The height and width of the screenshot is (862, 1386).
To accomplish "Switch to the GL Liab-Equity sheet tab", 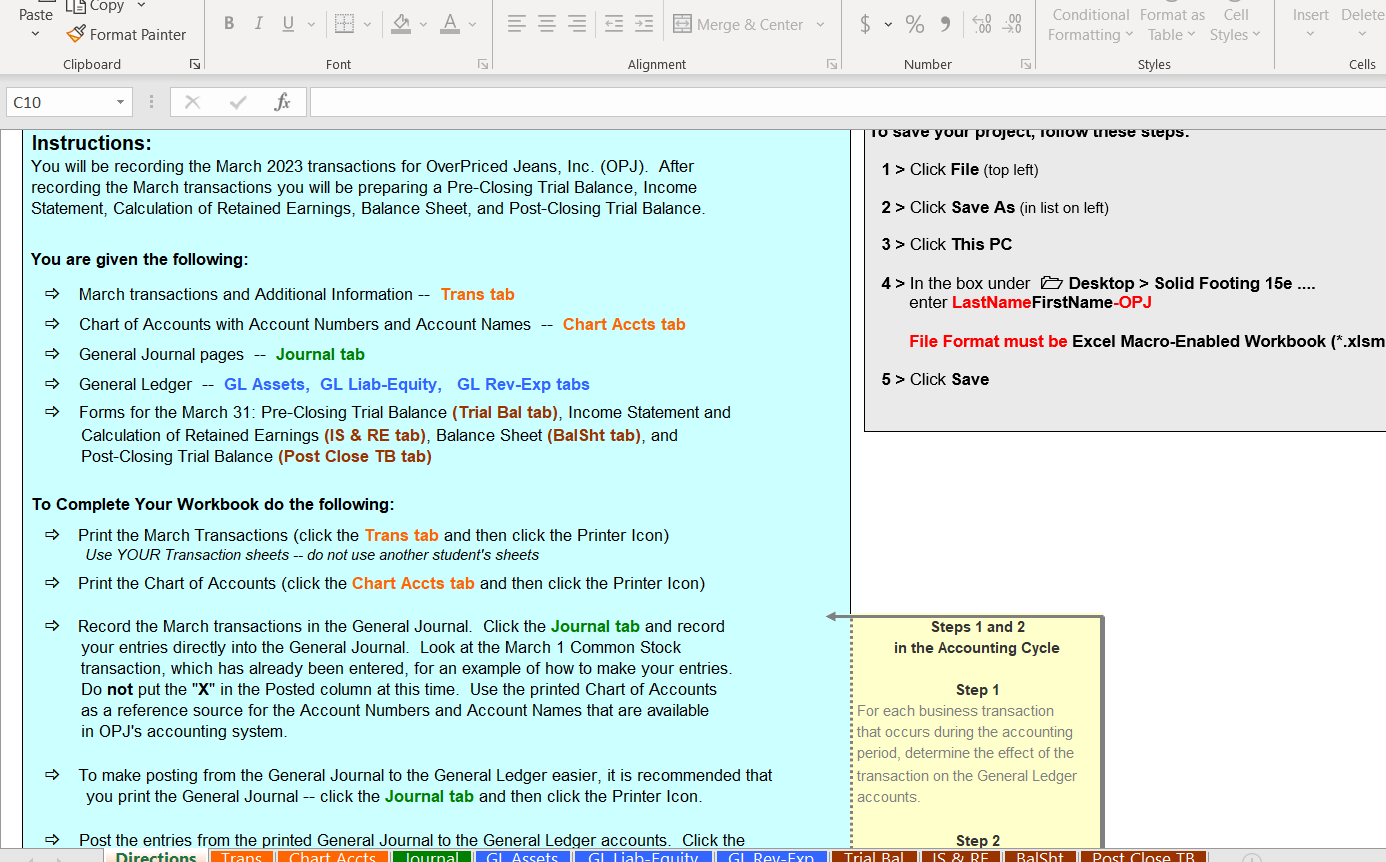I will (x=643, y=856).
